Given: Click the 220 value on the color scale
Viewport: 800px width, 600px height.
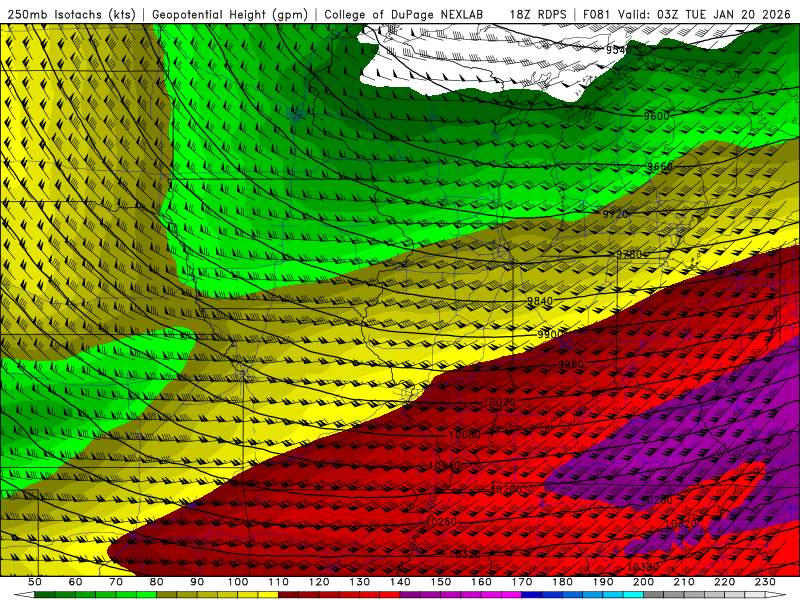Looking at the screenshot, I should pyautogui.click(x=724, y=582).
